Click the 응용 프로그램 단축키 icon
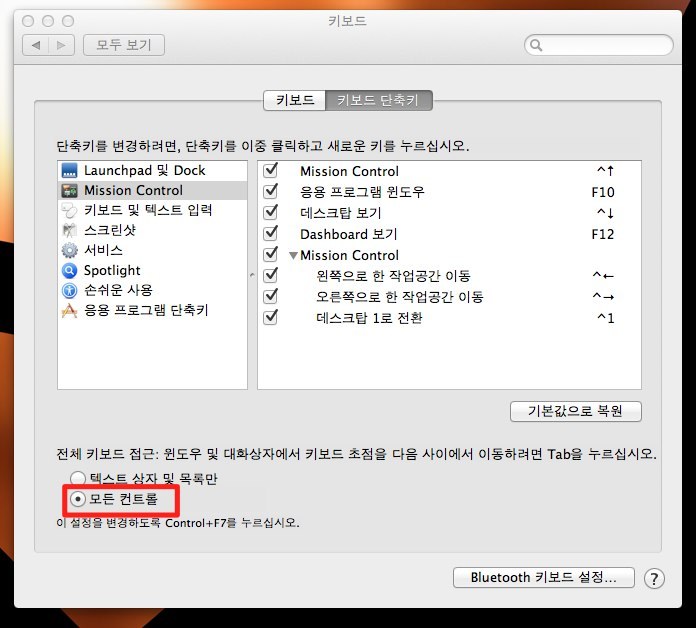696x628 pixels. [69, 310]
